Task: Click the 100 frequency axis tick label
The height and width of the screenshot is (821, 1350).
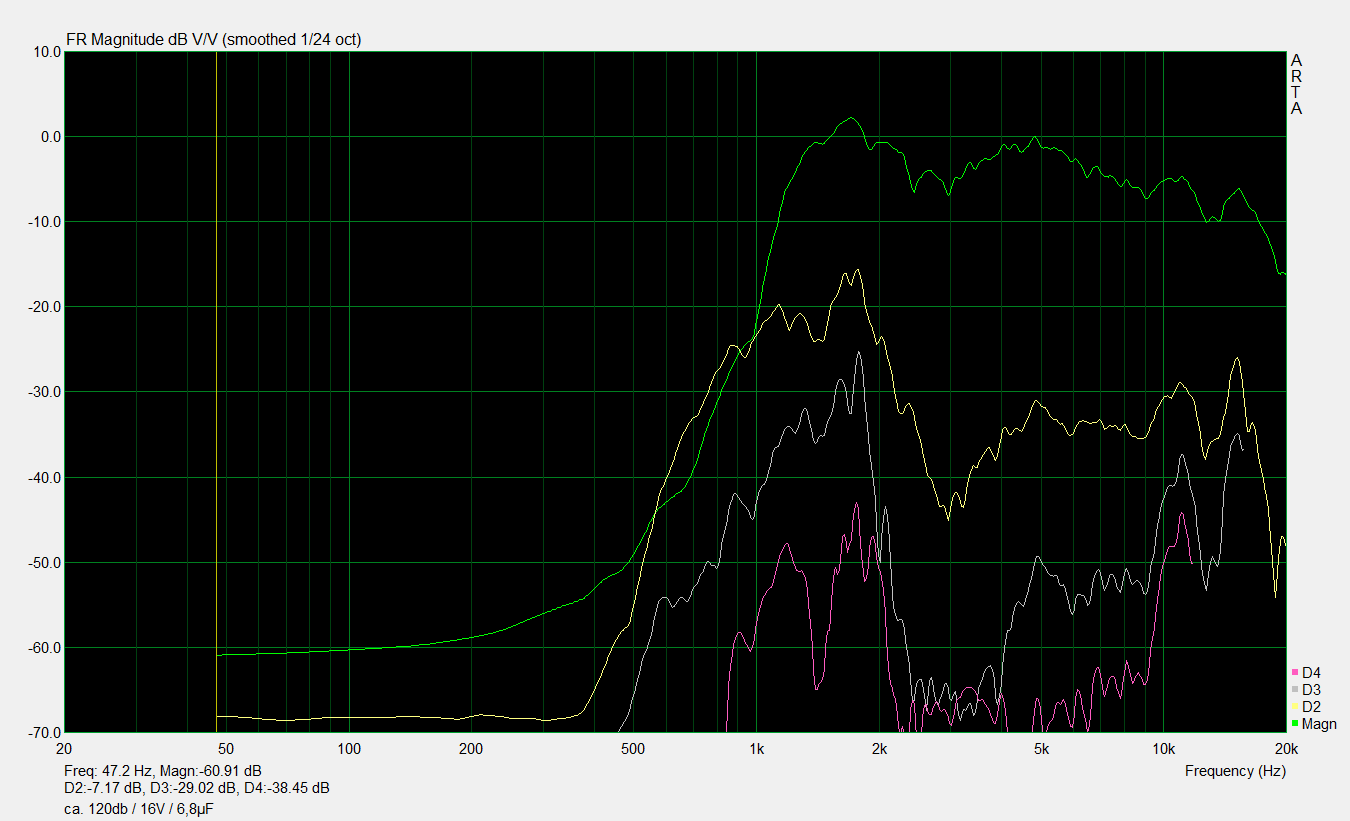Action: click(349, 749)
